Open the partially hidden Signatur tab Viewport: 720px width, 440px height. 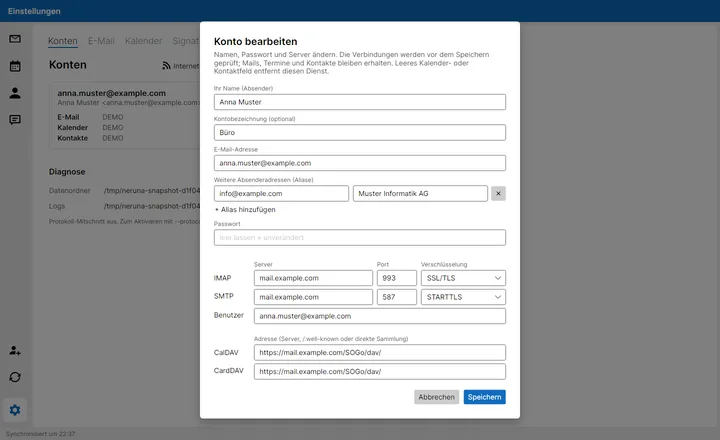[x=186, y=41]
